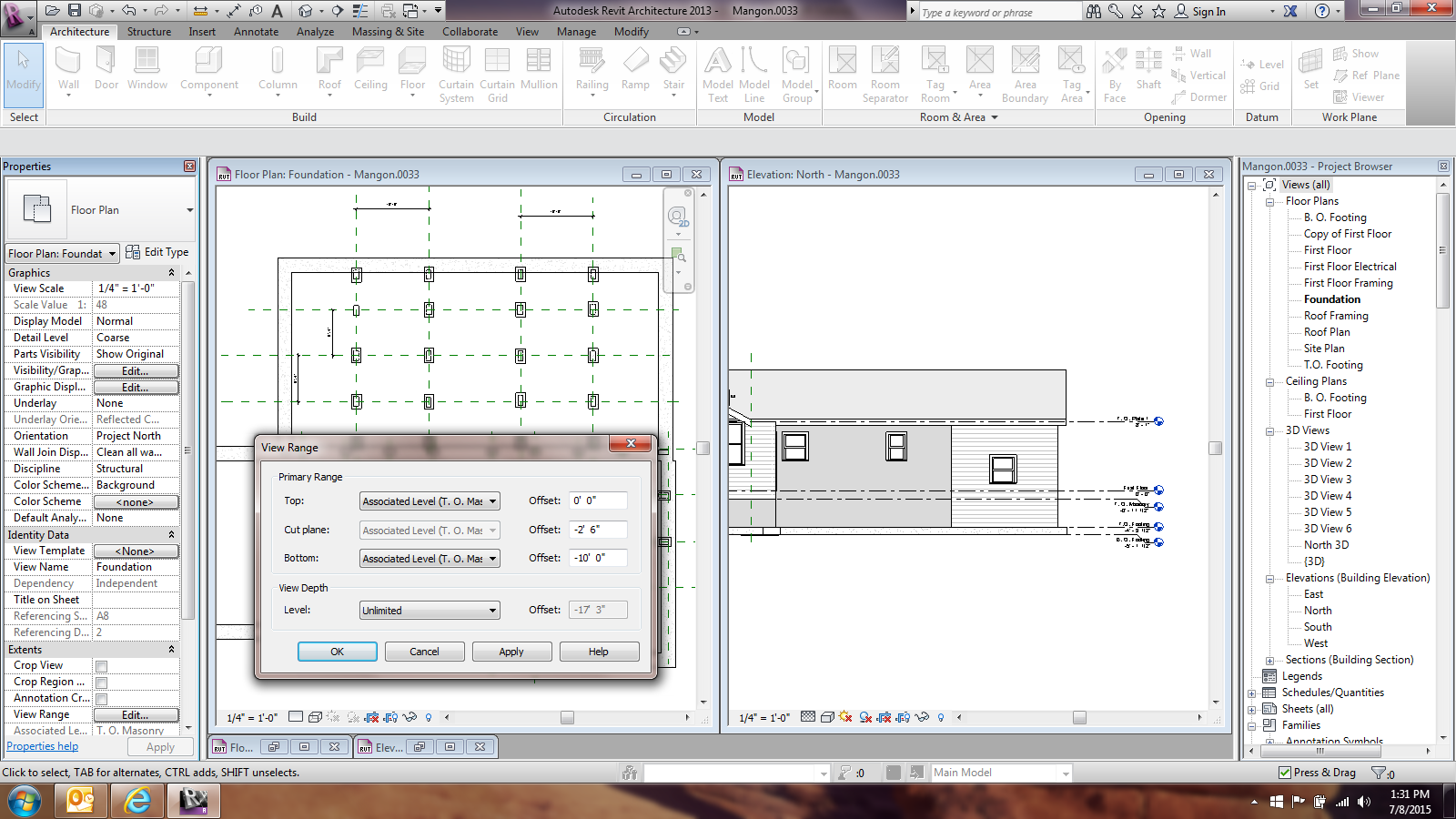Open the Top level dropdown
The width and height of the screenshot is (1456, 819).
tap(430, 501)
